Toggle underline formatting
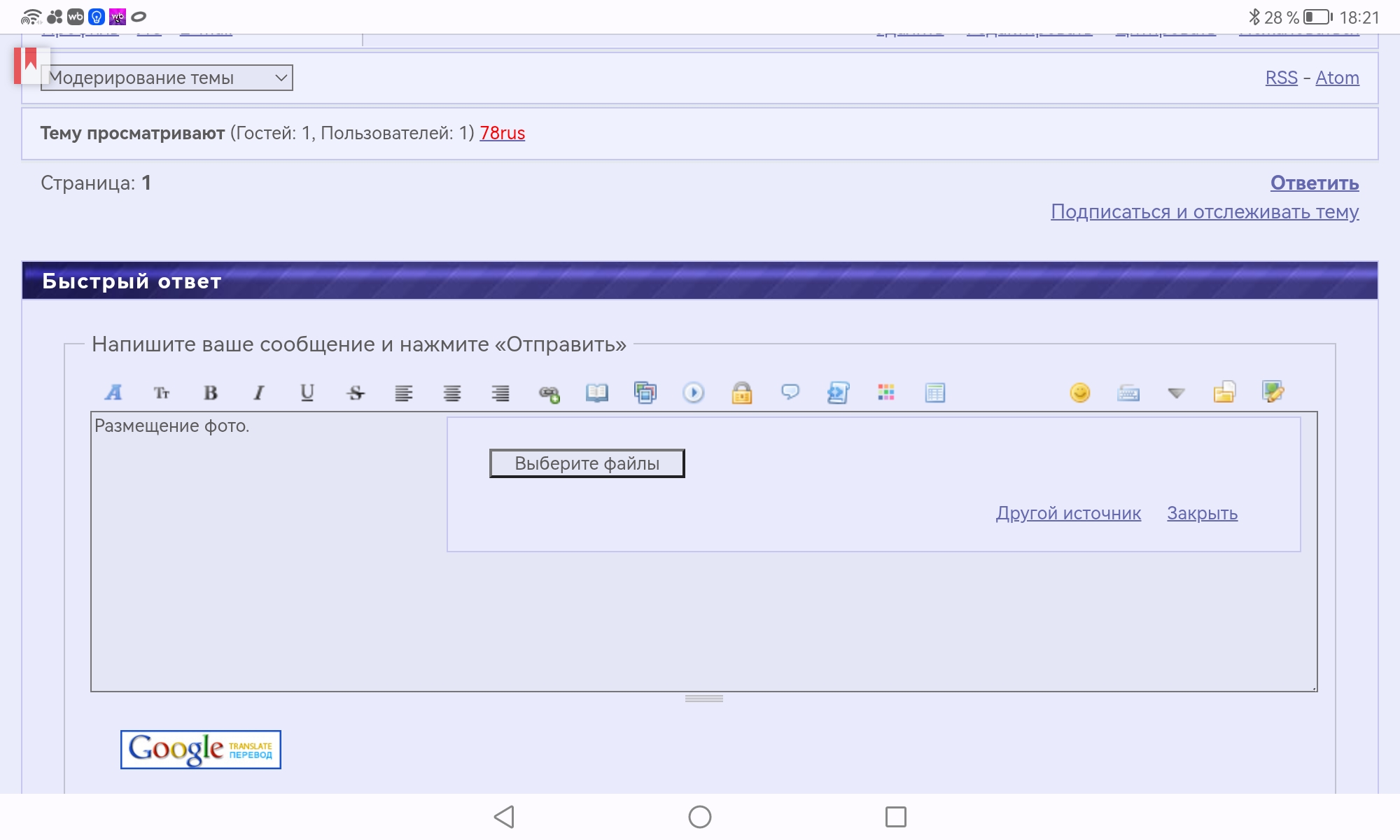The height and width of the screenshot is (840, 1400). [307, 393]
